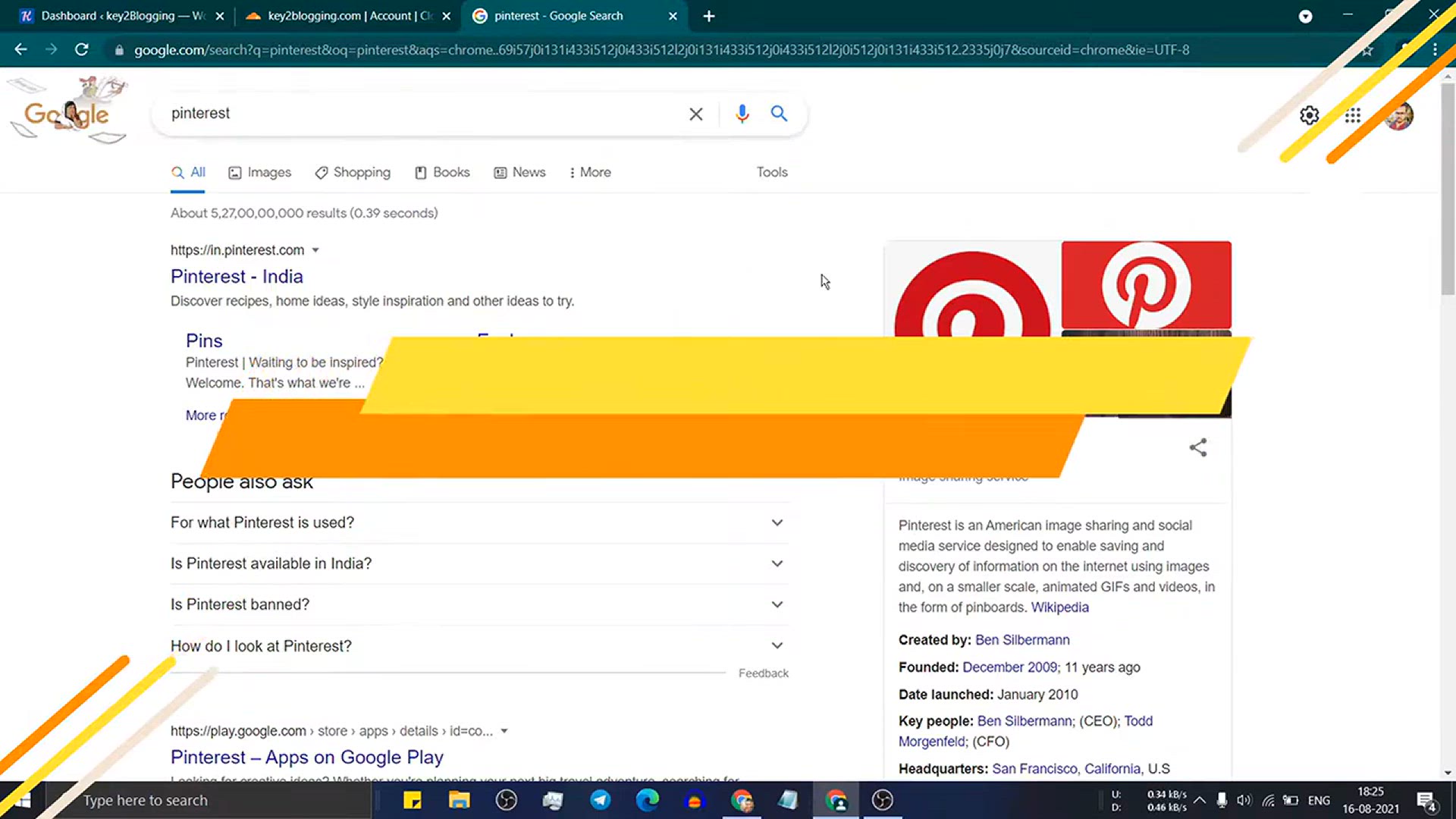The image size is (1456, 819).
Task: Click the padlock site info icon
Action: [118, 50]
